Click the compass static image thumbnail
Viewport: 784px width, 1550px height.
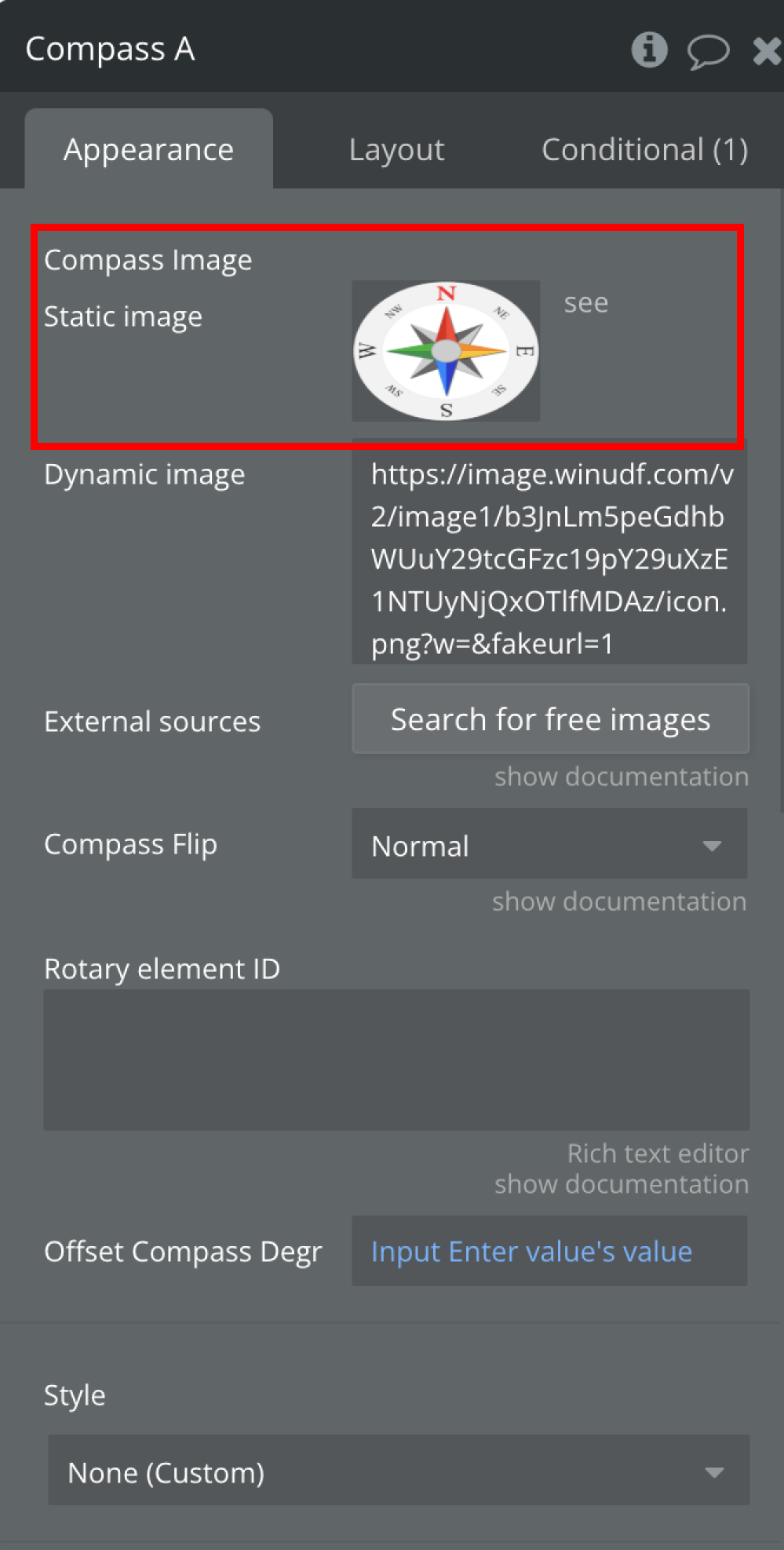[446, 351]
